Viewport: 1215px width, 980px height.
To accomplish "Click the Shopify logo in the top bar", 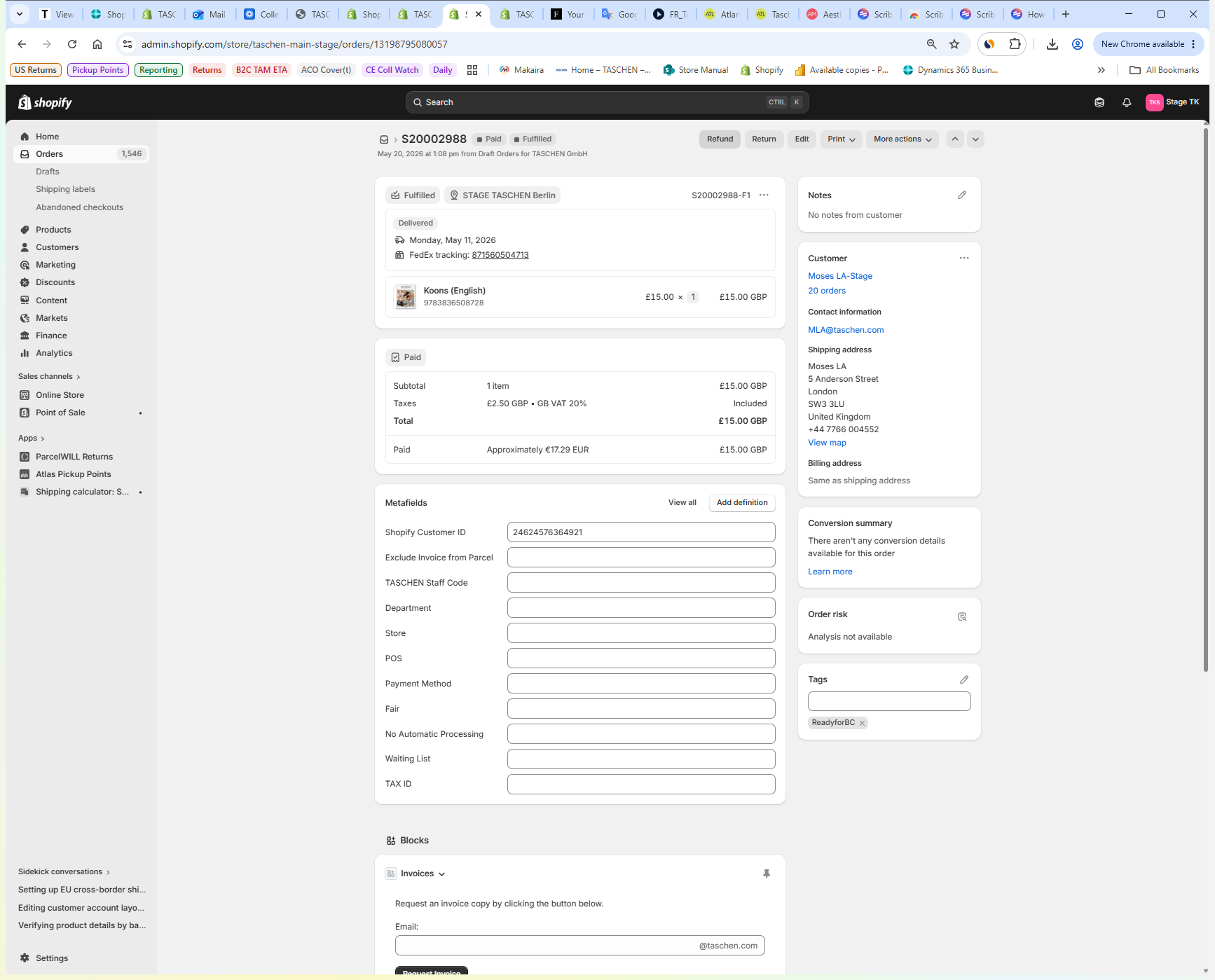I will click(x=45, y=102).
